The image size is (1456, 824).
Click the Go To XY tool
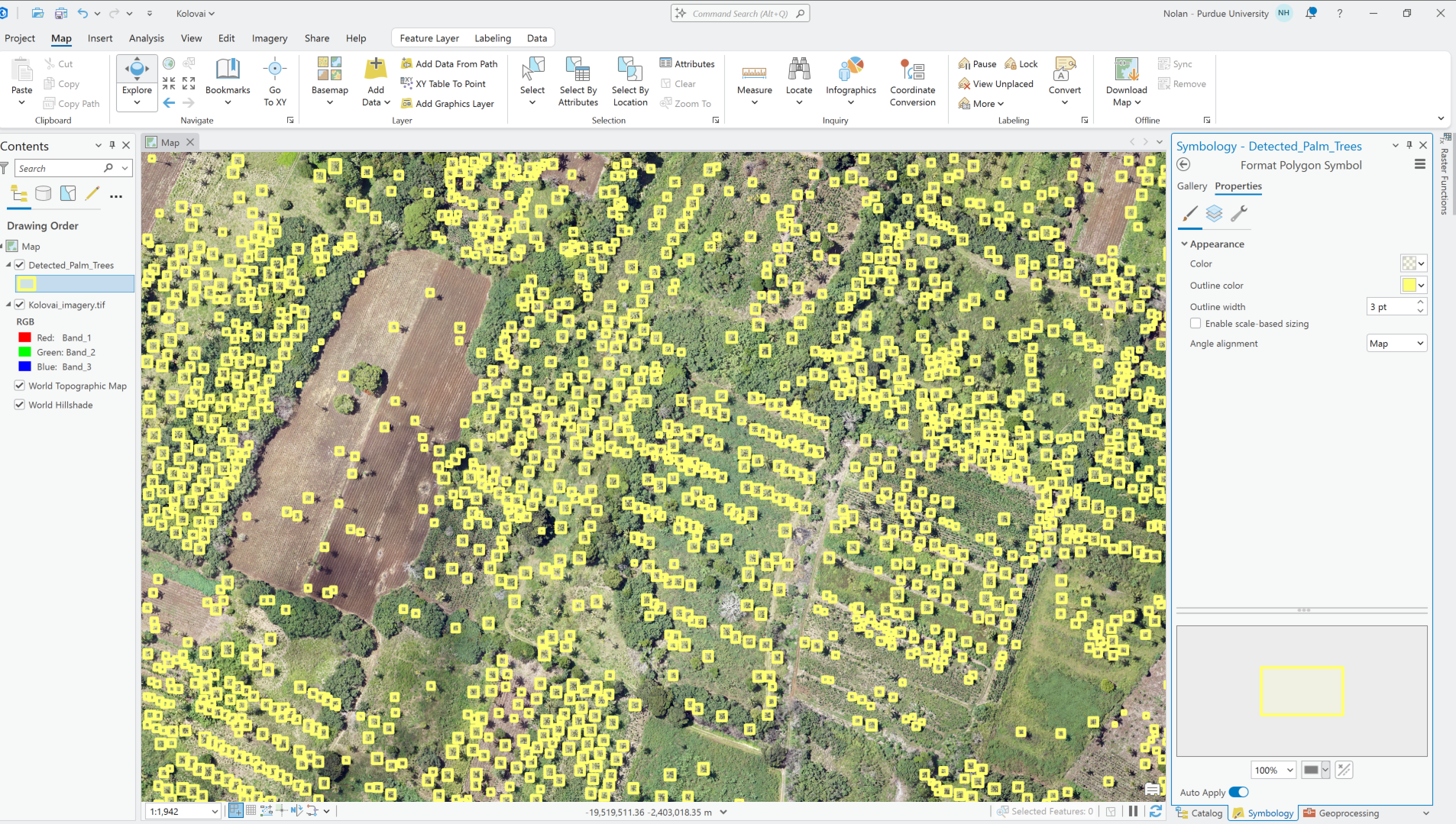pos(275,81)
